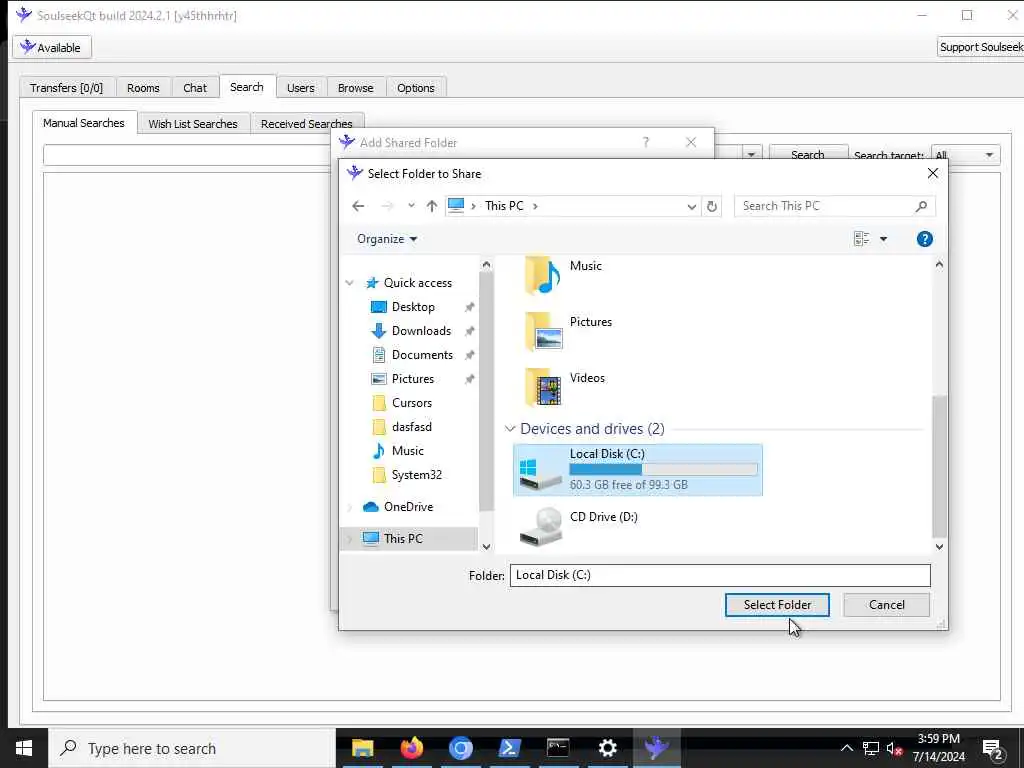
Task: Switch to the Chat tab
Action: pos(195,88)
